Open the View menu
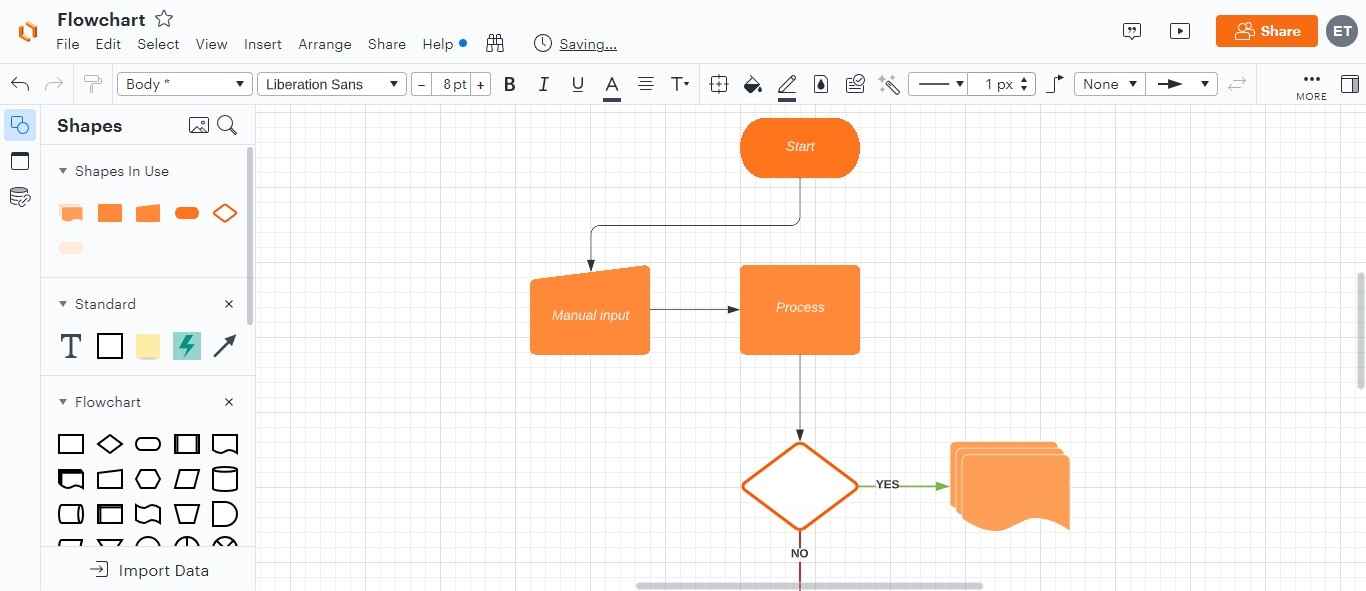 (211, 44)
